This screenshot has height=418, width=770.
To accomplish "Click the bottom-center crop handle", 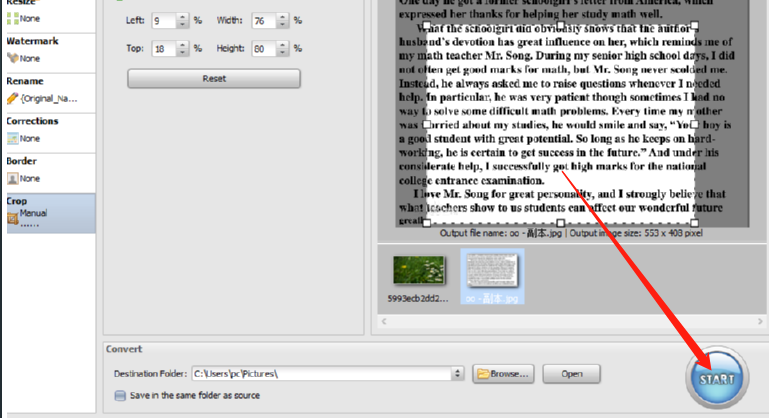I will [560, 223].
